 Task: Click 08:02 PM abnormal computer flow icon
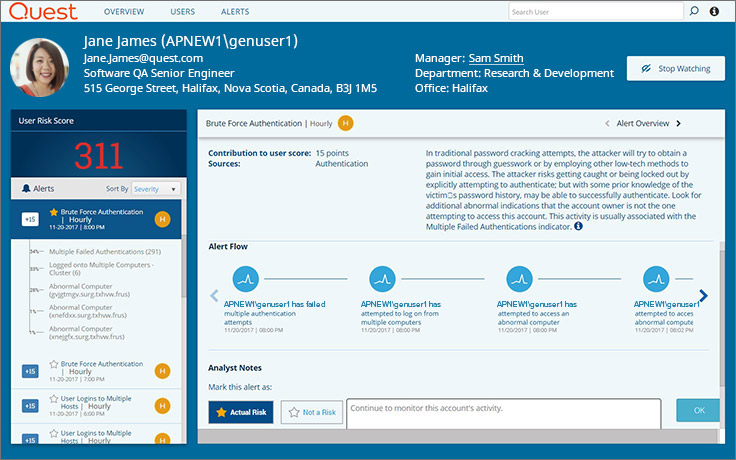[656, 279]
